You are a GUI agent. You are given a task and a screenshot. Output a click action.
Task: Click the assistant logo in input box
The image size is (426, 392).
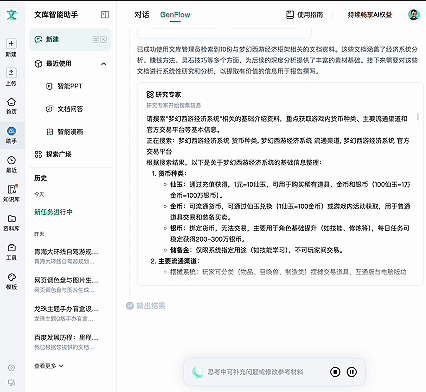[197, 372]
